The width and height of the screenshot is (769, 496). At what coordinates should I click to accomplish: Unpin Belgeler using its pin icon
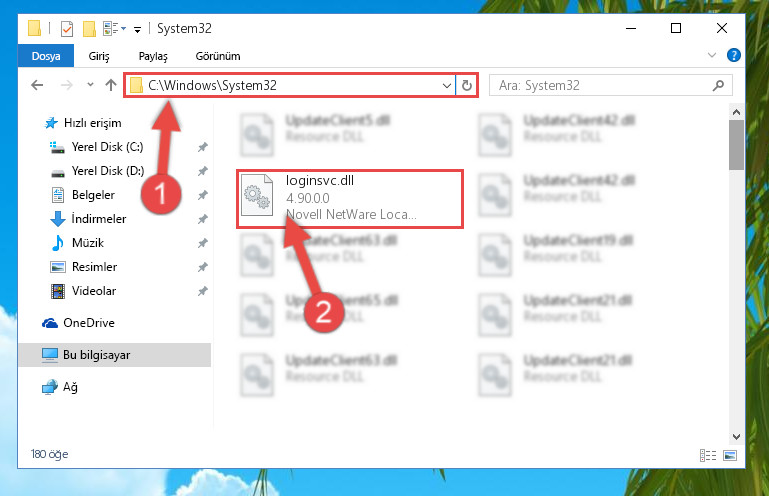click(x=202, y=195)
